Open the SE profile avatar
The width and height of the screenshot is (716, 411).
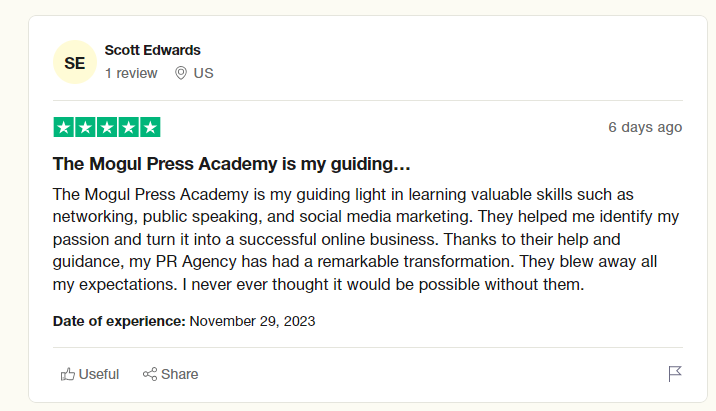point(75,62)
